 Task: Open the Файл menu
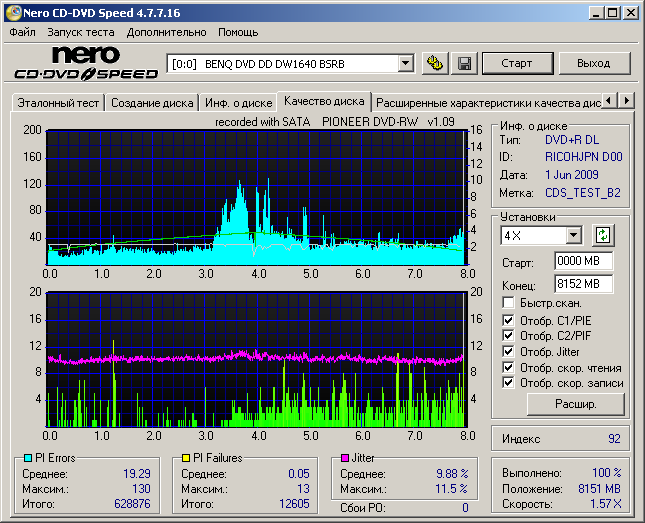pyautogui.click(x=22, y=32)
